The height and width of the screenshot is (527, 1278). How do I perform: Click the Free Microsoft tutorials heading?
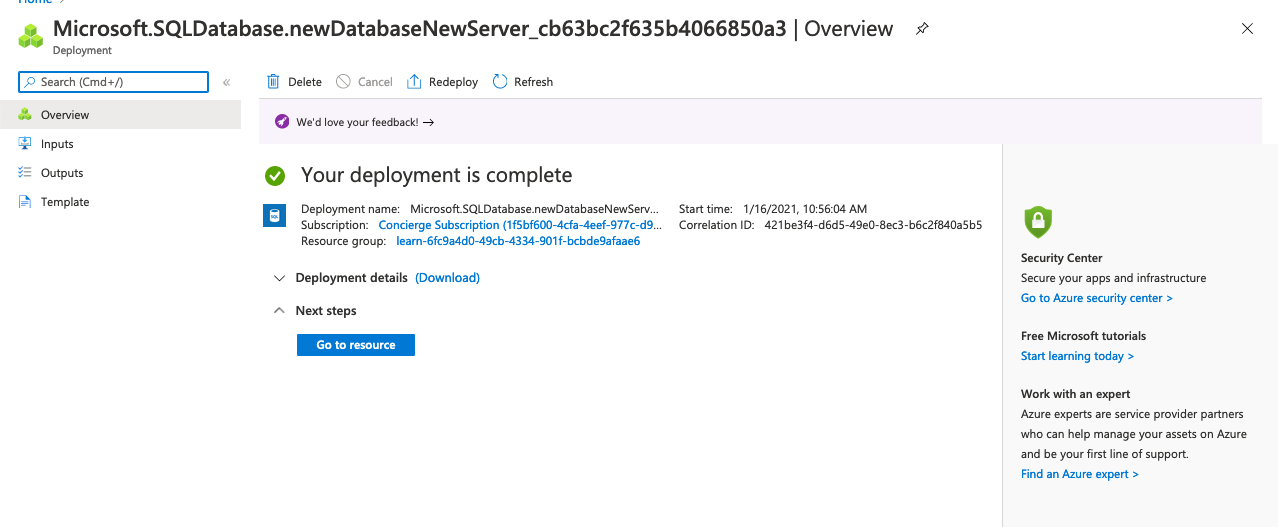[x=1083, y=336]
